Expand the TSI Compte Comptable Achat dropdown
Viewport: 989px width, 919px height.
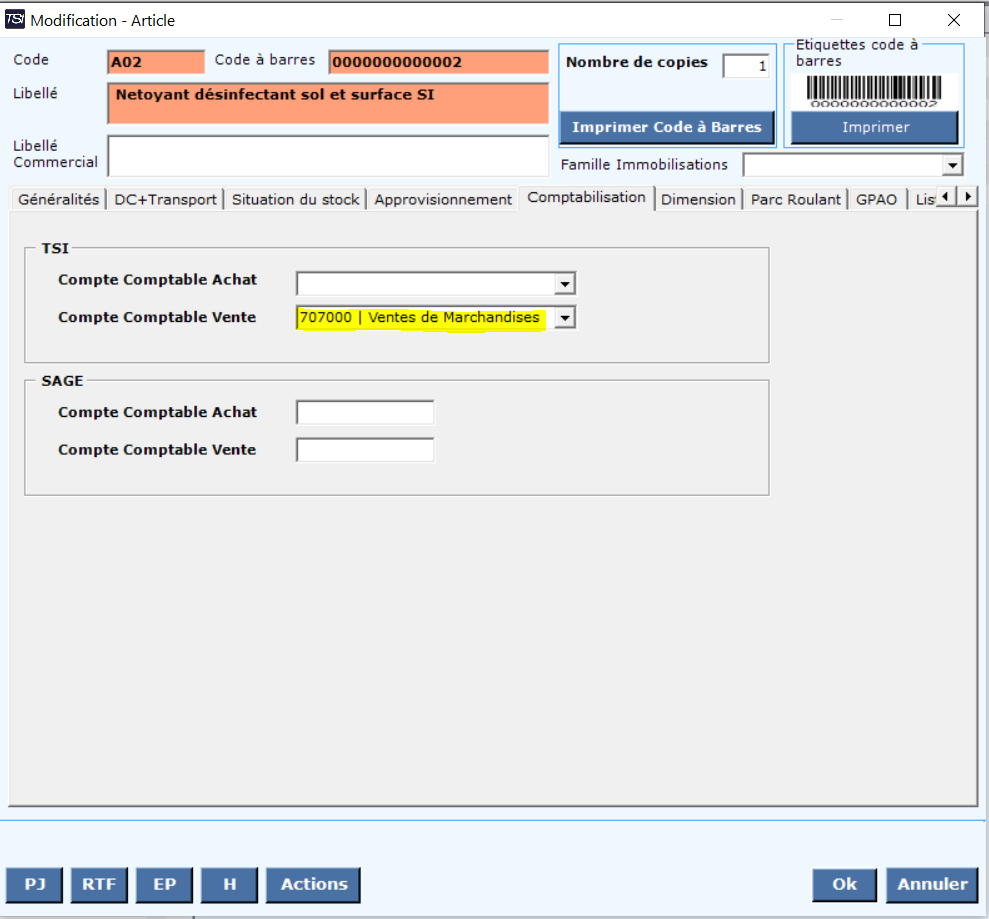(565, 284)
